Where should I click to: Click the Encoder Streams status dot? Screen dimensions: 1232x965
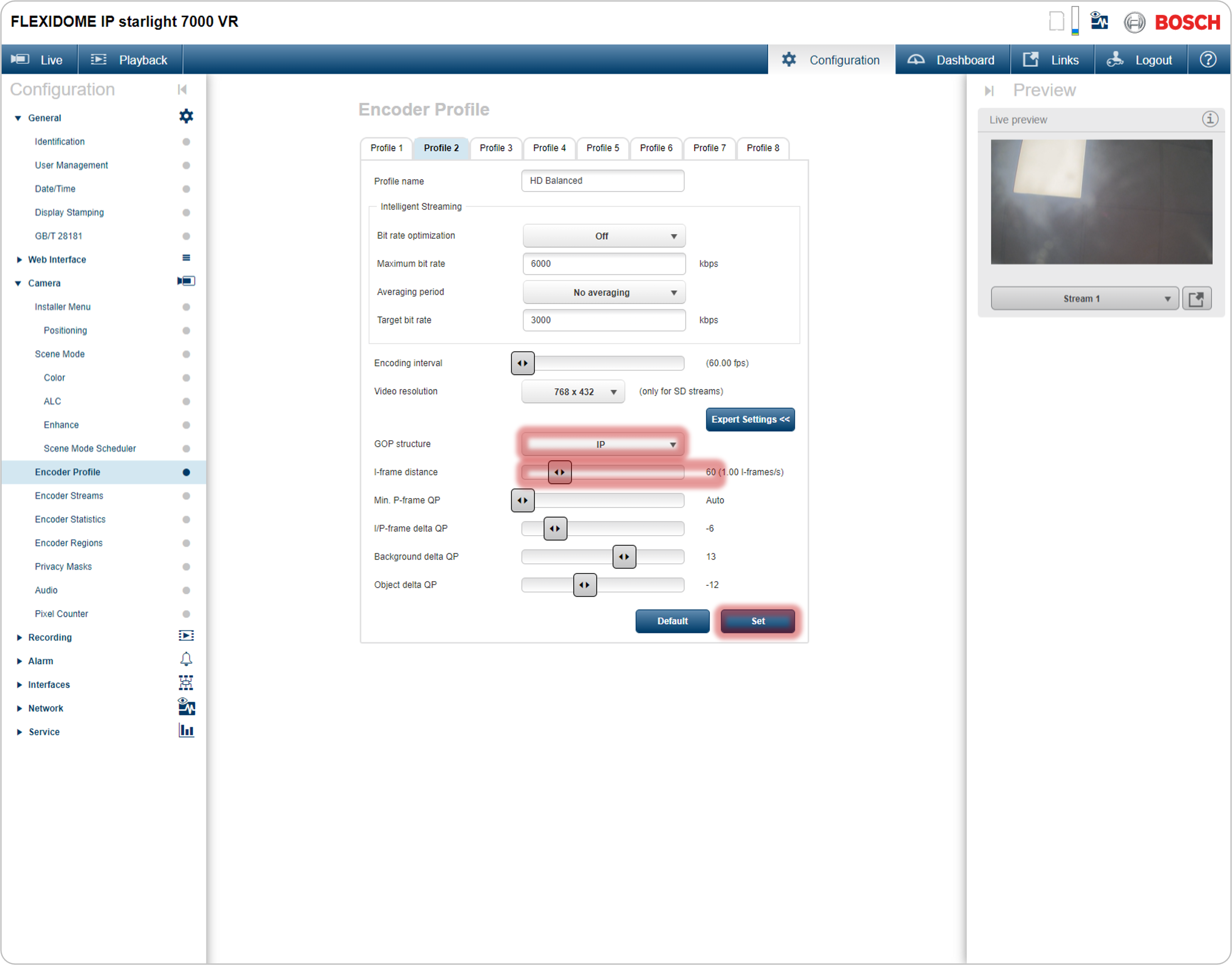[186, 496]
